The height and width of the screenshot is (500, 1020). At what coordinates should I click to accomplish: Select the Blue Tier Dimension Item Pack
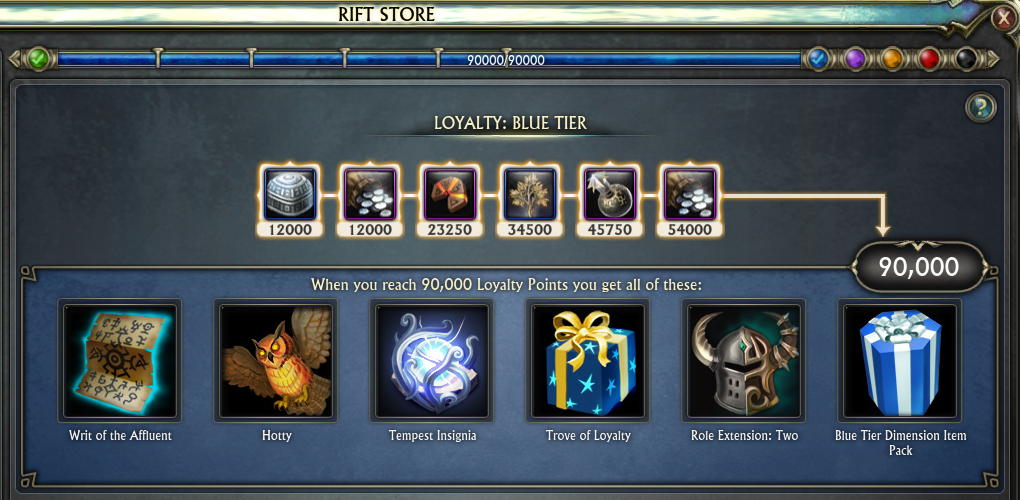[900, 360]
